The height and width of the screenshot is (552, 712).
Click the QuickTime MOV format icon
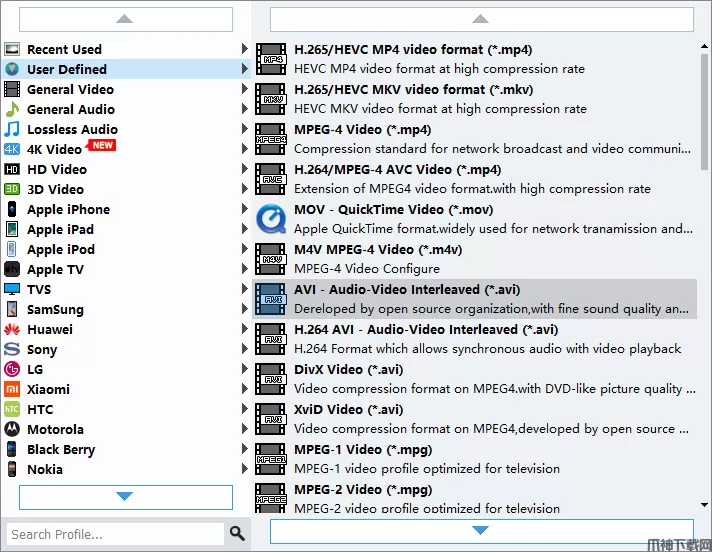tap(271, 219)
